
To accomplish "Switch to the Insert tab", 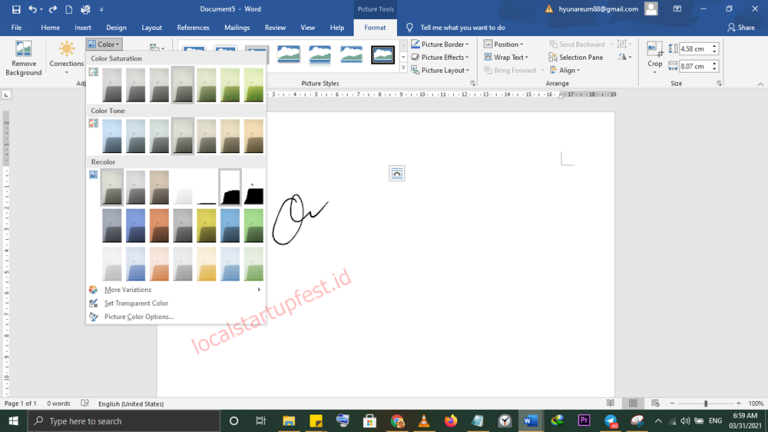I will point(83,27).
